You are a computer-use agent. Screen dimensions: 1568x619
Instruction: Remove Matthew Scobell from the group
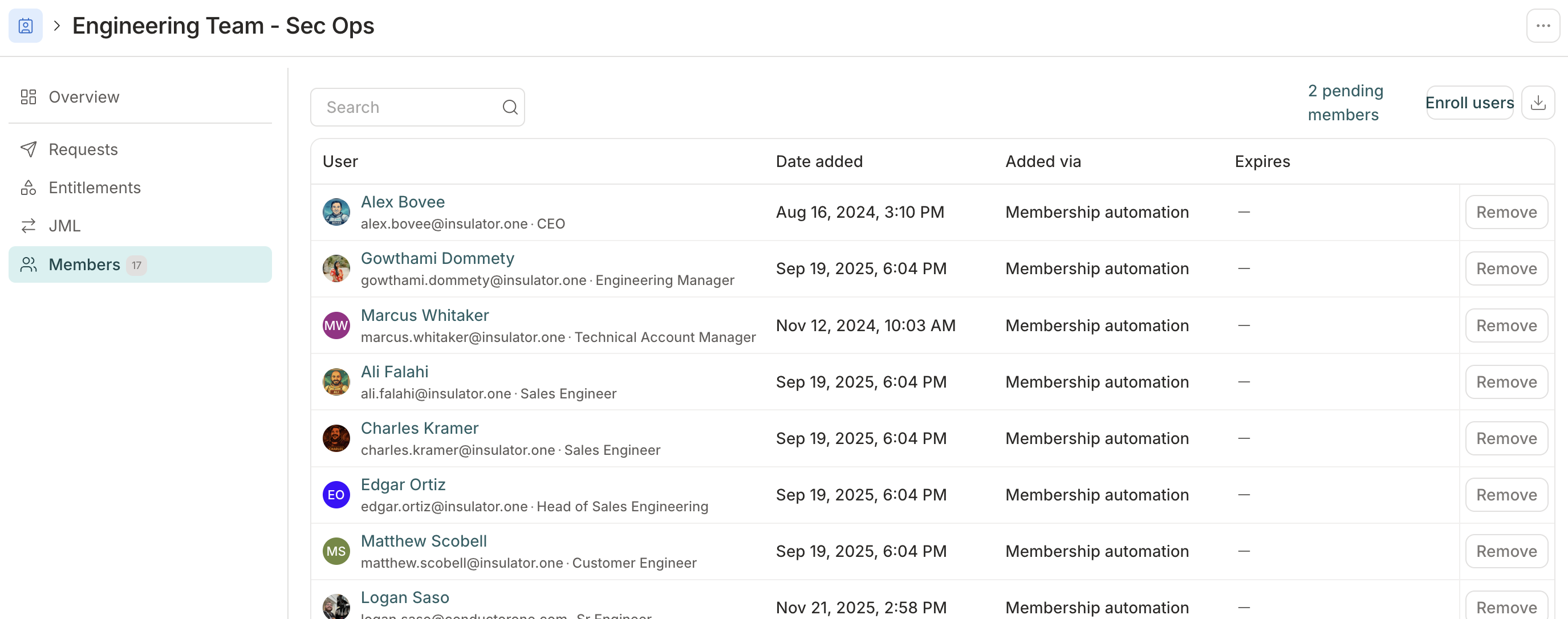pos(1506,551)
